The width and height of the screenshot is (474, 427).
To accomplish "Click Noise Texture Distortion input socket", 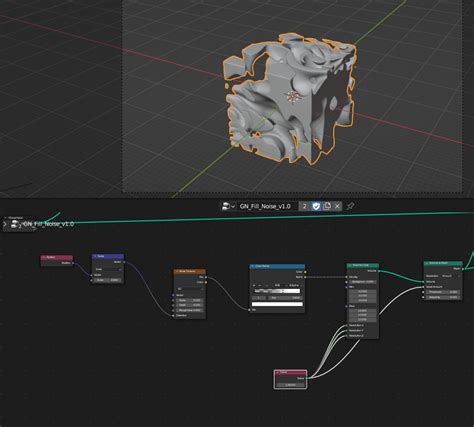I will tap(173, 315).
